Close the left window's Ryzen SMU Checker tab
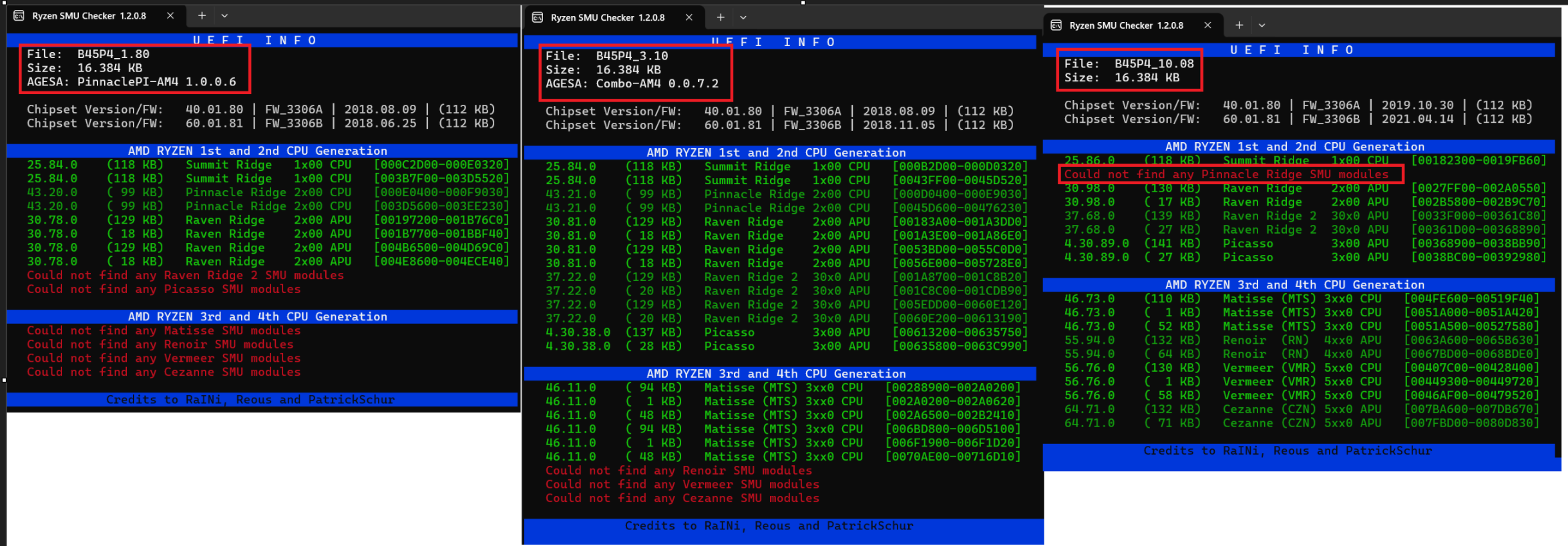 pos(170,15)
